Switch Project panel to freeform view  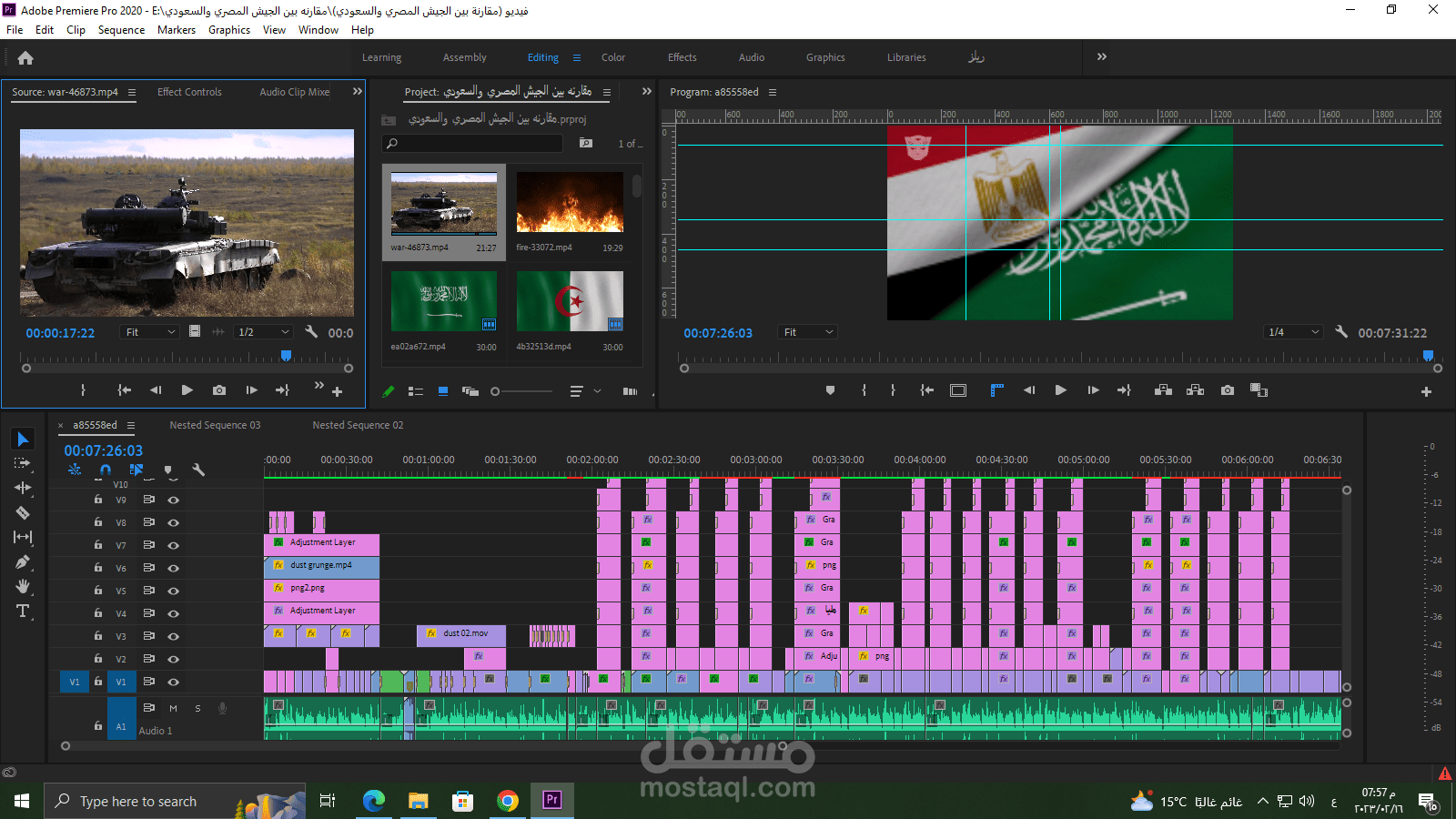470,391
